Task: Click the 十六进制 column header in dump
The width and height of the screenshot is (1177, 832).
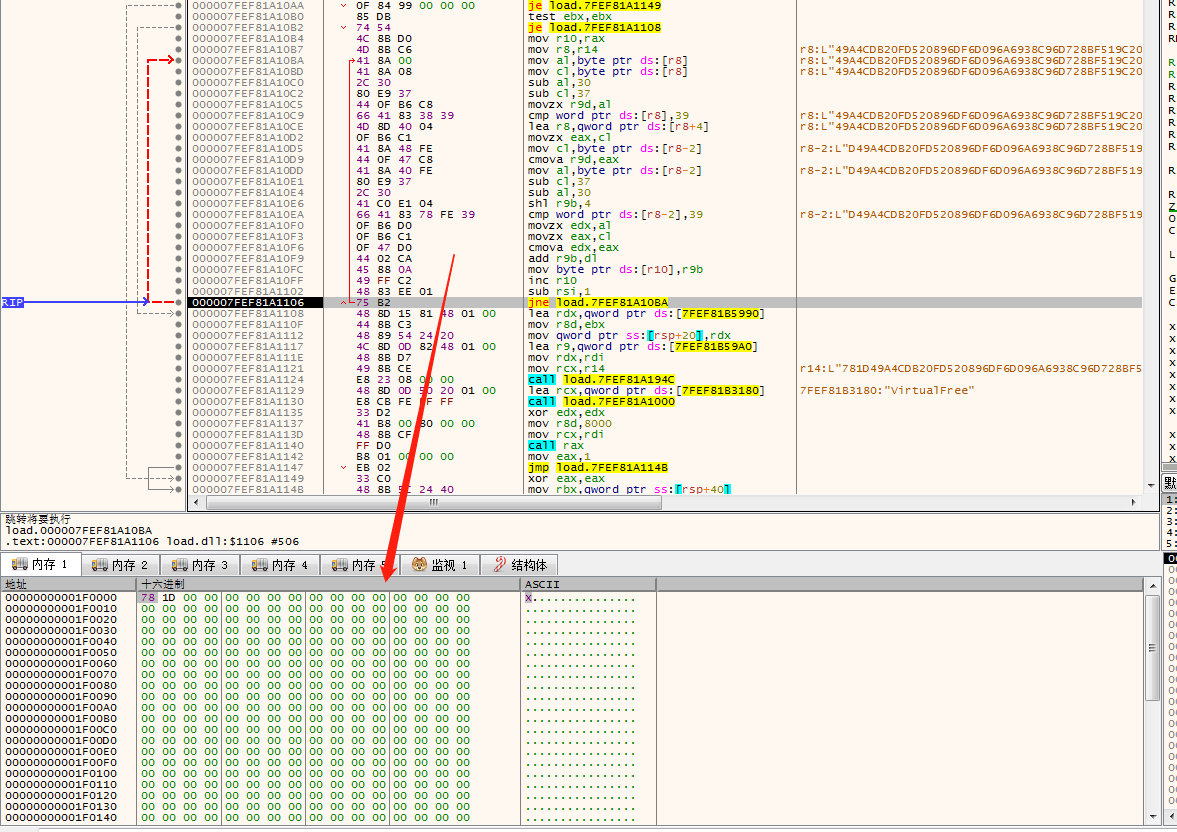Action: pos(328,584)
